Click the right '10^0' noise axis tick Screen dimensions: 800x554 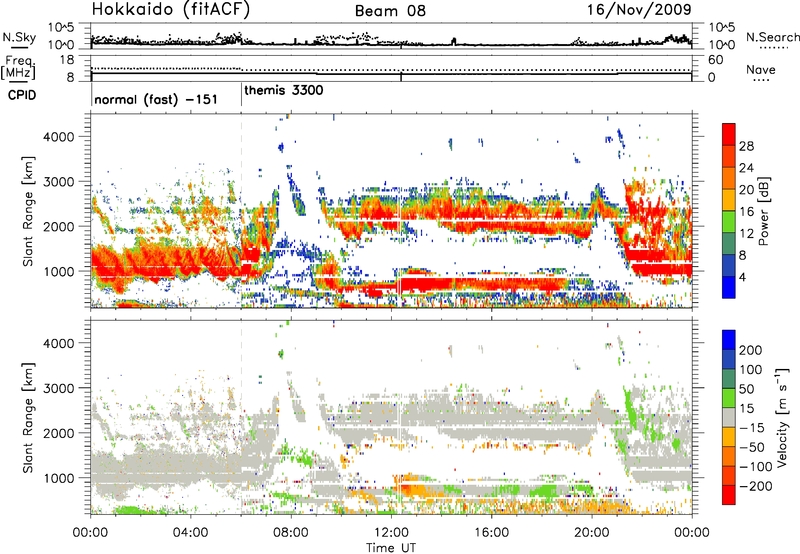point(721,45)
